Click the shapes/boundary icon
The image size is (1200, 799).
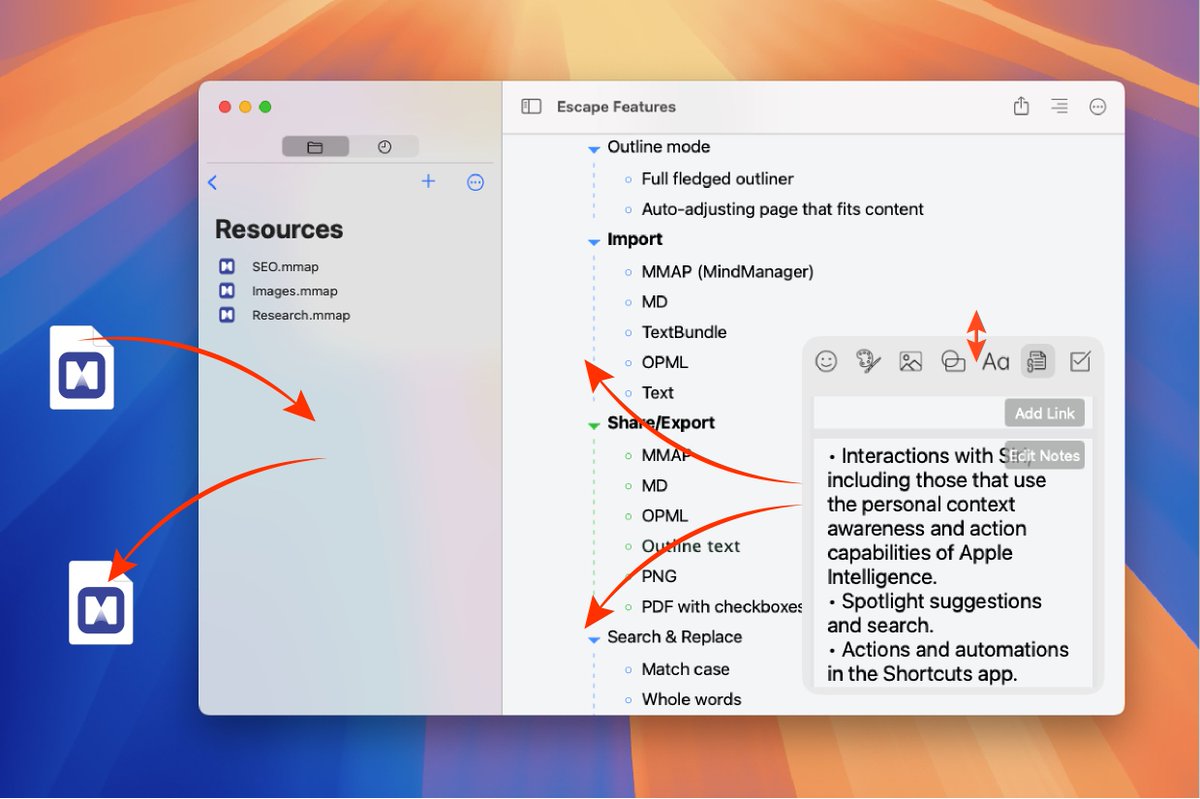(x=952, y=362)
